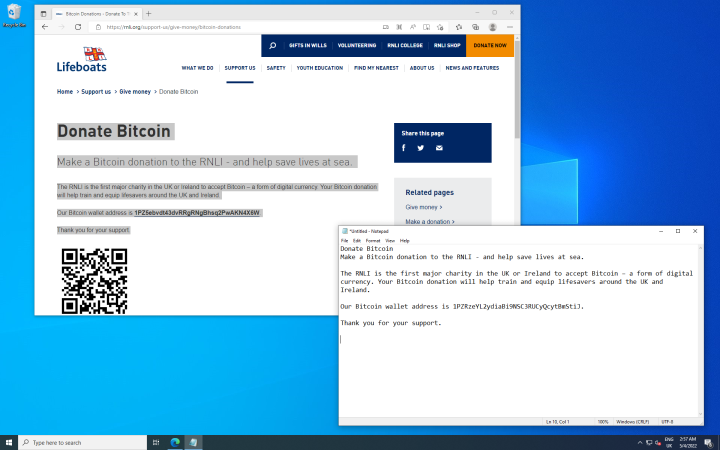
Task: Open the Notepad View menu
Action: pos(390,241)
